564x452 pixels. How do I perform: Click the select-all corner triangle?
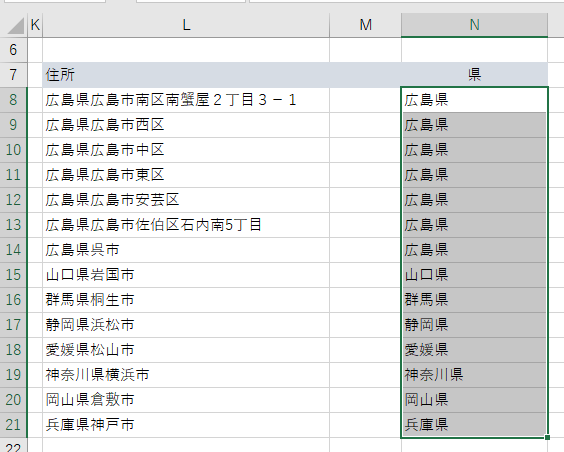tap(16, 26)
